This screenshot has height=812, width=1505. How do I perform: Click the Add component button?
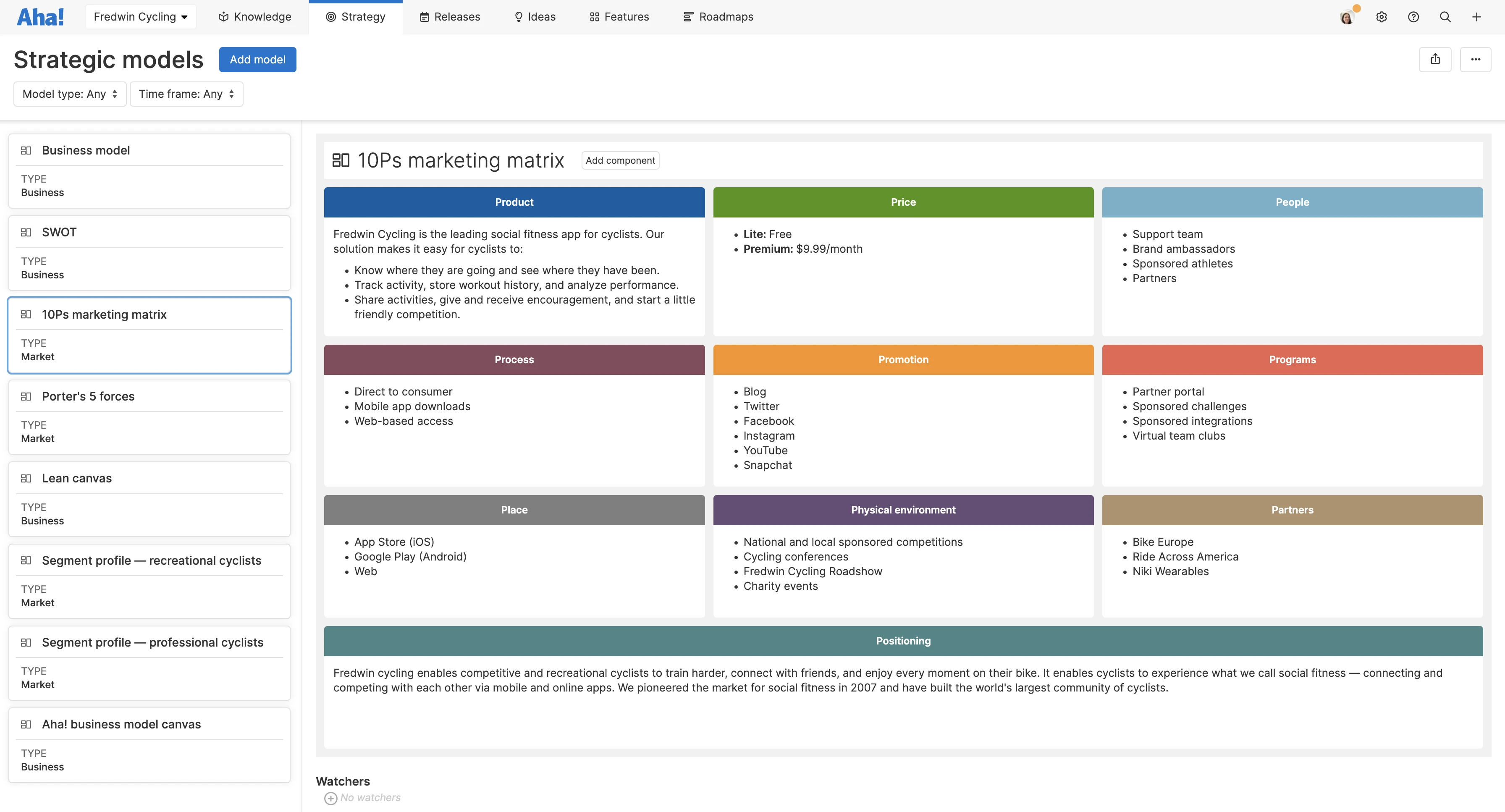[x=620, y=161]
